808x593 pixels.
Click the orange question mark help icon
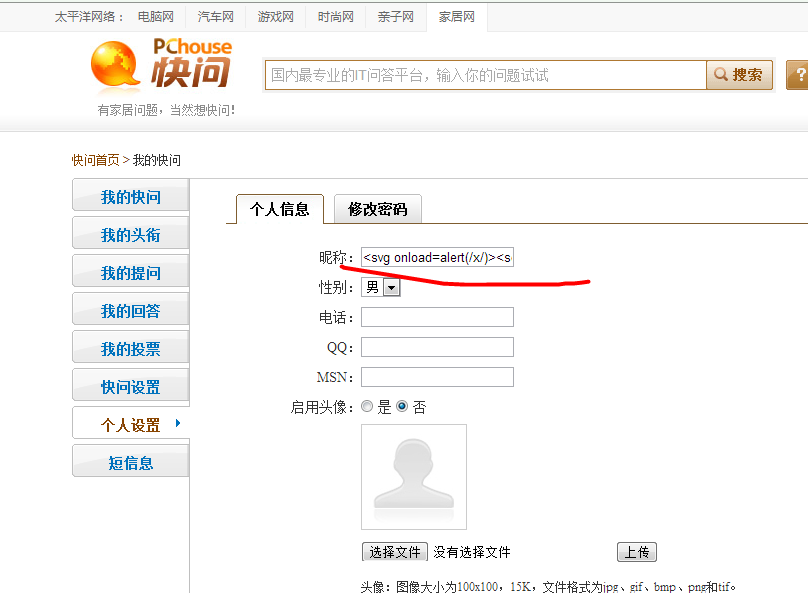[798, 75]
